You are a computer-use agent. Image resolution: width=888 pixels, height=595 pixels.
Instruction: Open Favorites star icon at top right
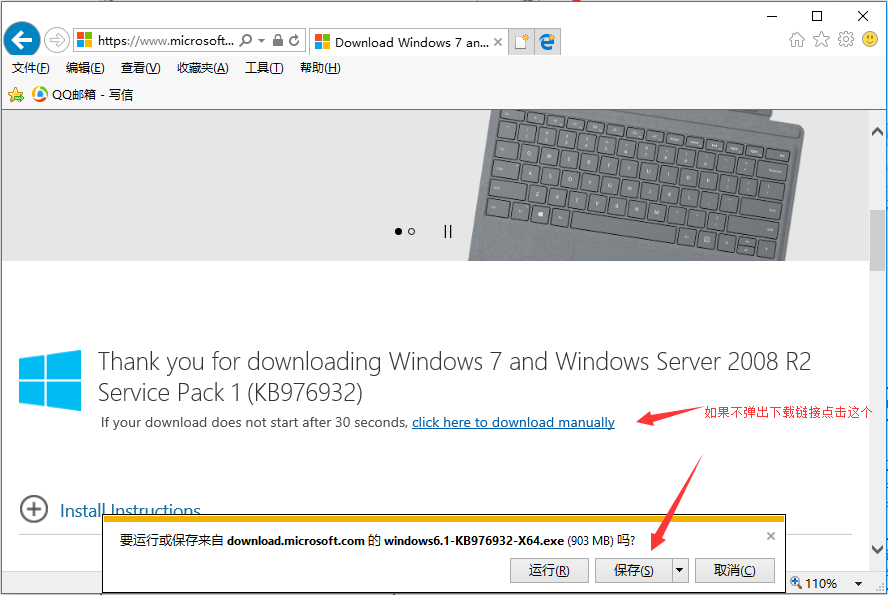[821, 40]
